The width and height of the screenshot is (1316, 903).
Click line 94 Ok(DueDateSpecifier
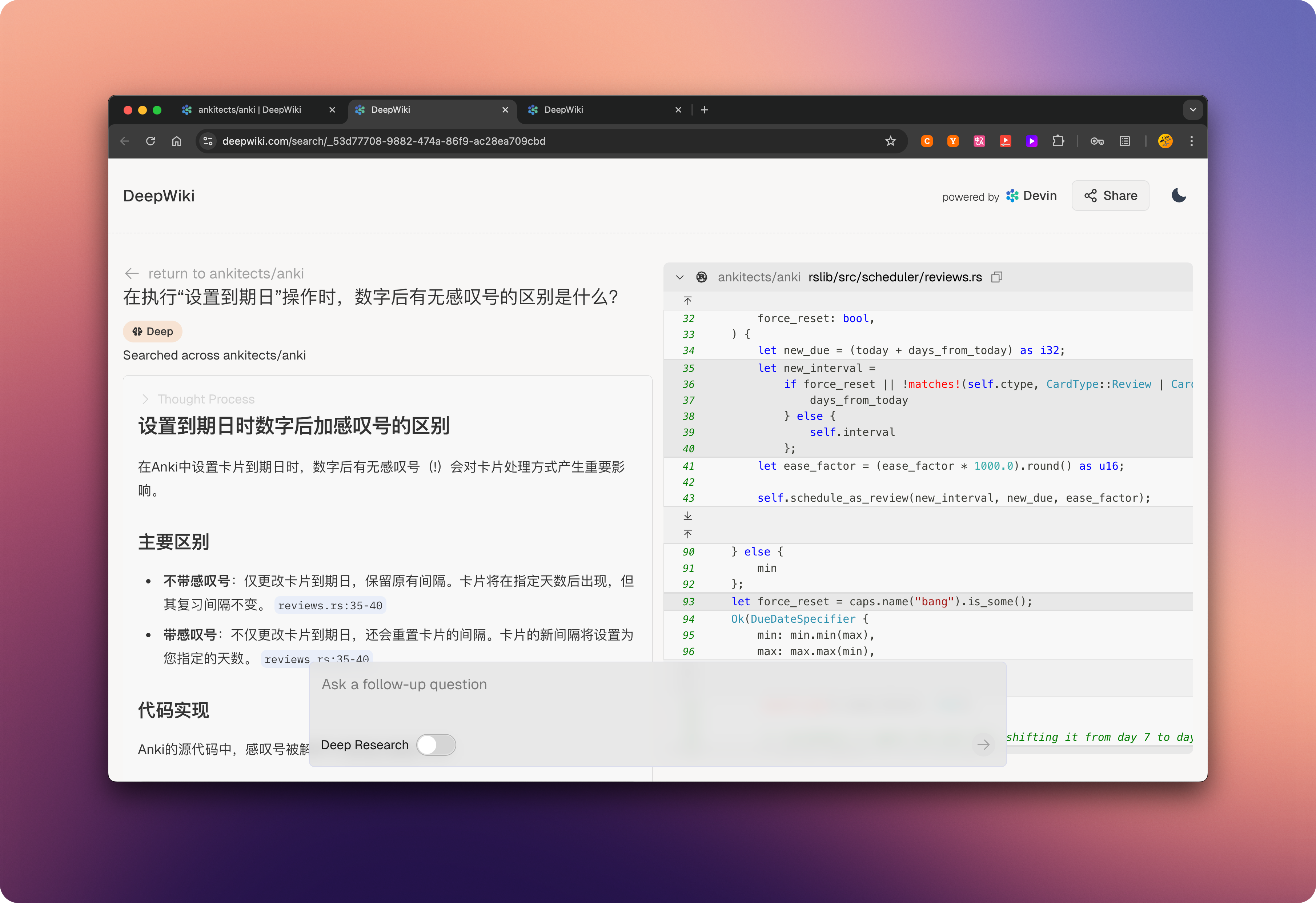tap(799, 619)
